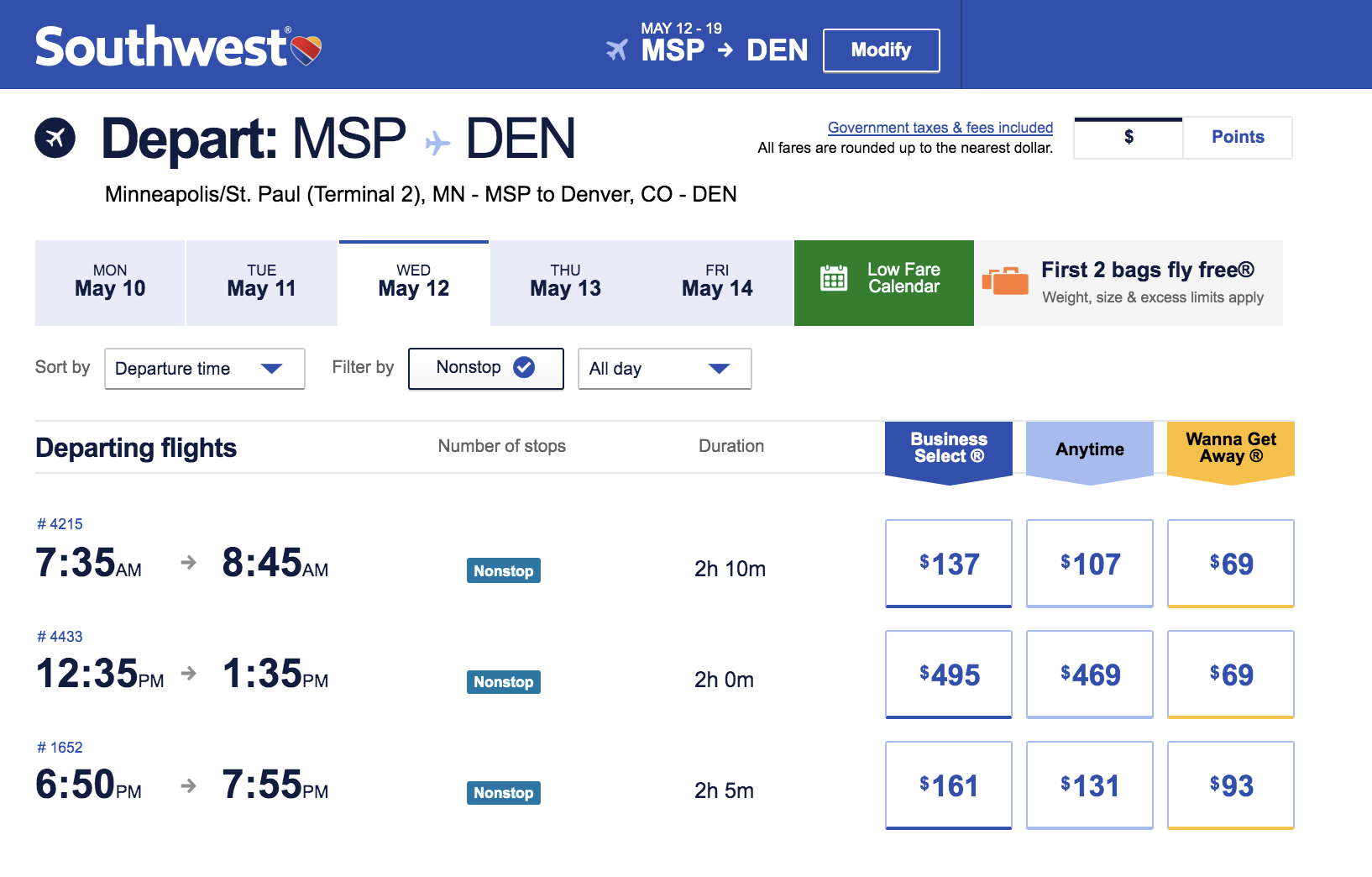Click the chevron on the Departure time selector
The height and width of the screenshot is (877, 1372).
click(x=271, y=369)
